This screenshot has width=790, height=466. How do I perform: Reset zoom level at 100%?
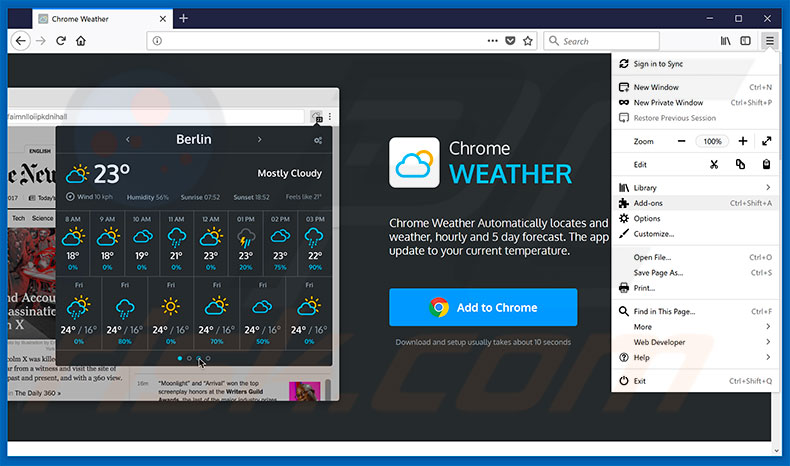[x=712, y=142]
